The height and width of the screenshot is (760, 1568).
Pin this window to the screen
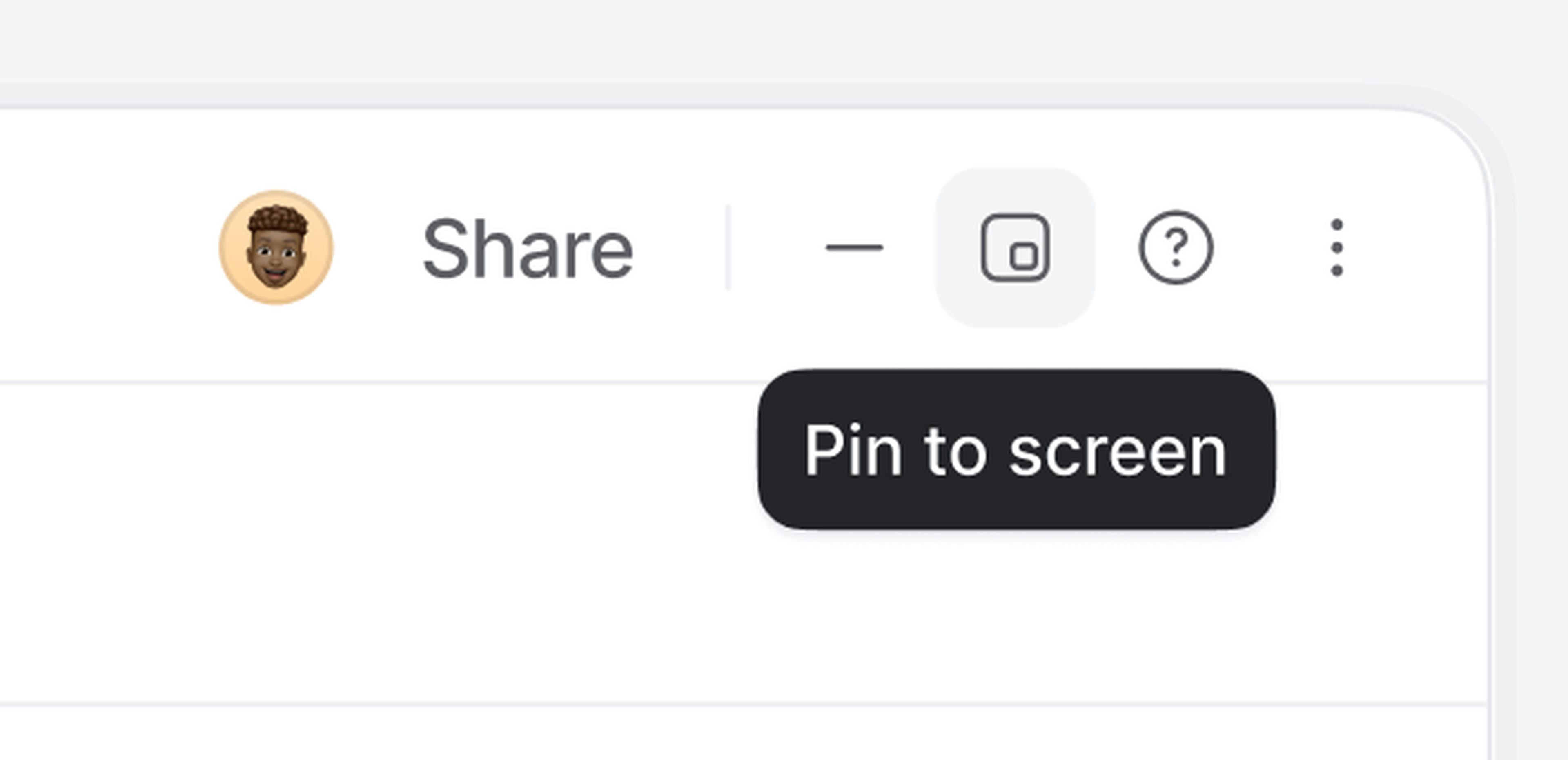[x=1015, y=248]
